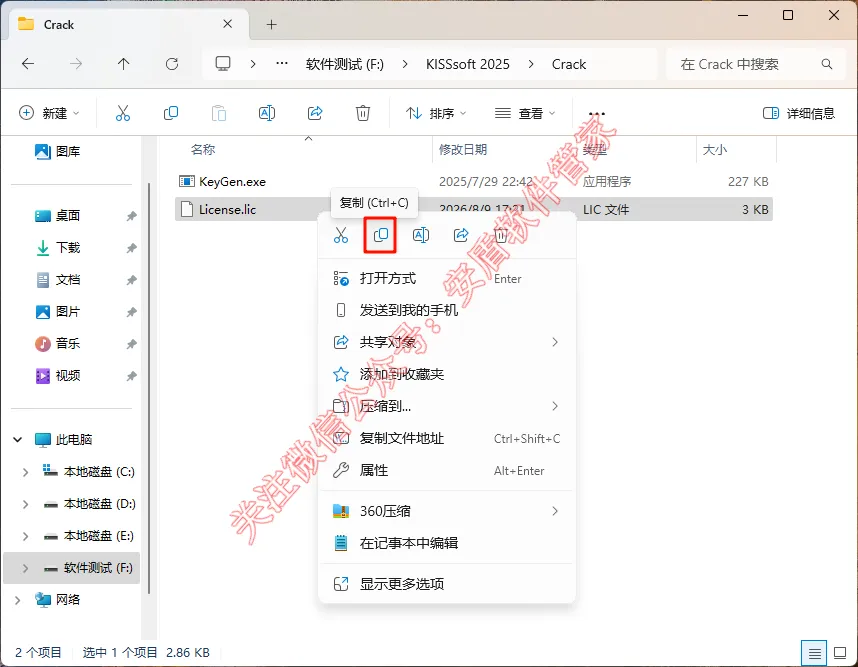
Task: Expand 本地磁盘 (C:) in the tree
Action: pyautogui.click(x=25, y=472)
